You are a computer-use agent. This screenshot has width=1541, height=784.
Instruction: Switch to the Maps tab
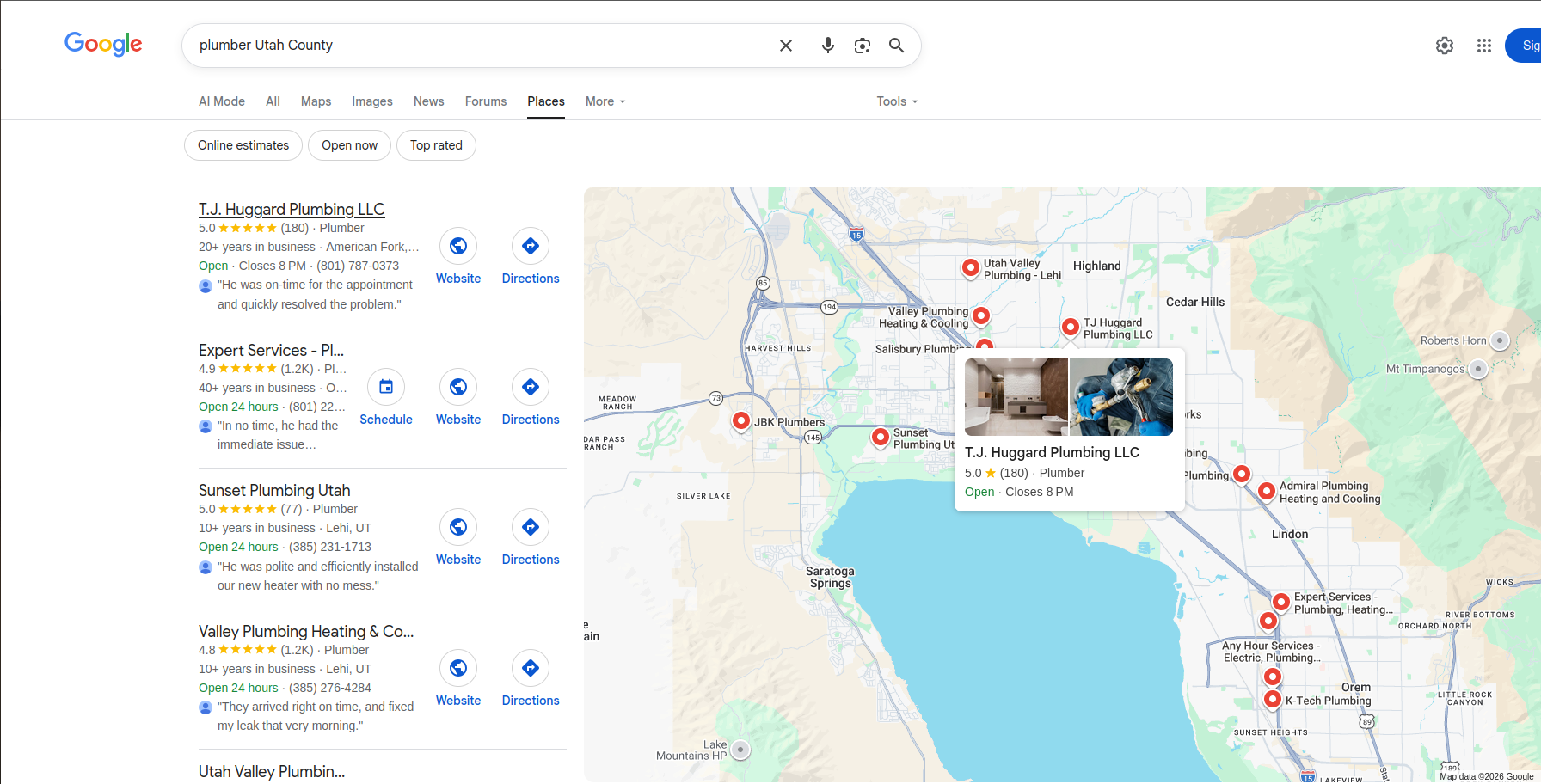[x=316, y=101]
